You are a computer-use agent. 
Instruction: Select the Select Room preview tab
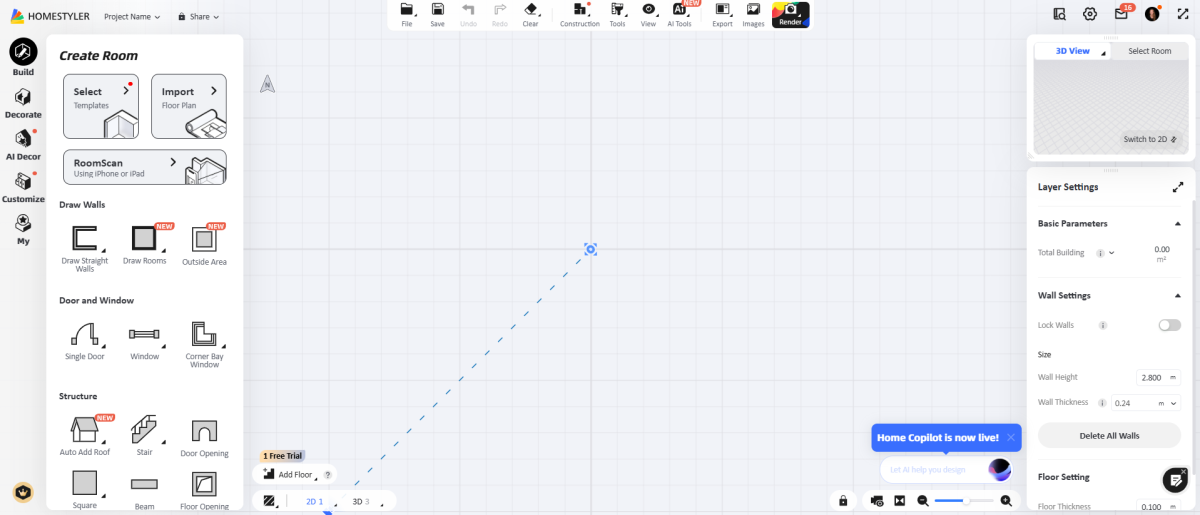[x=1150, y=51]
